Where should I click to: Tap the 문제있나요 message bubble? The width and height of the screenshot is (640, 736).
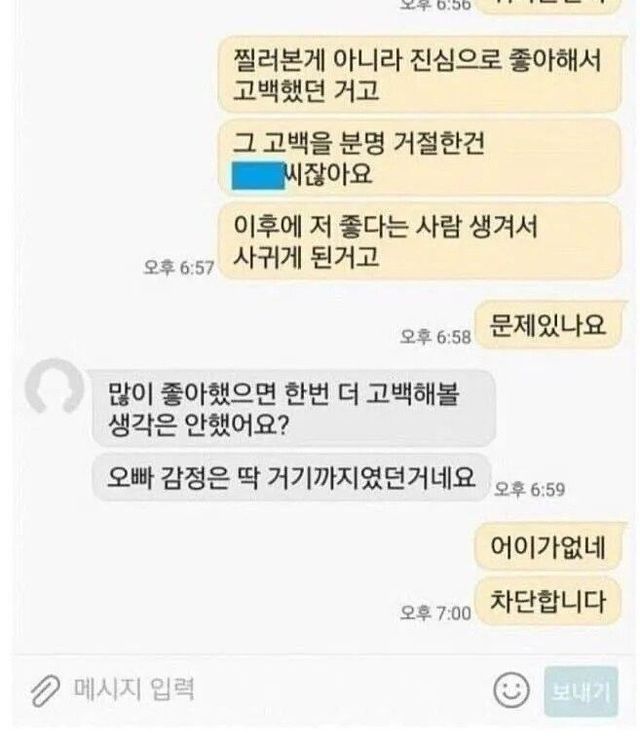point(548,325)
